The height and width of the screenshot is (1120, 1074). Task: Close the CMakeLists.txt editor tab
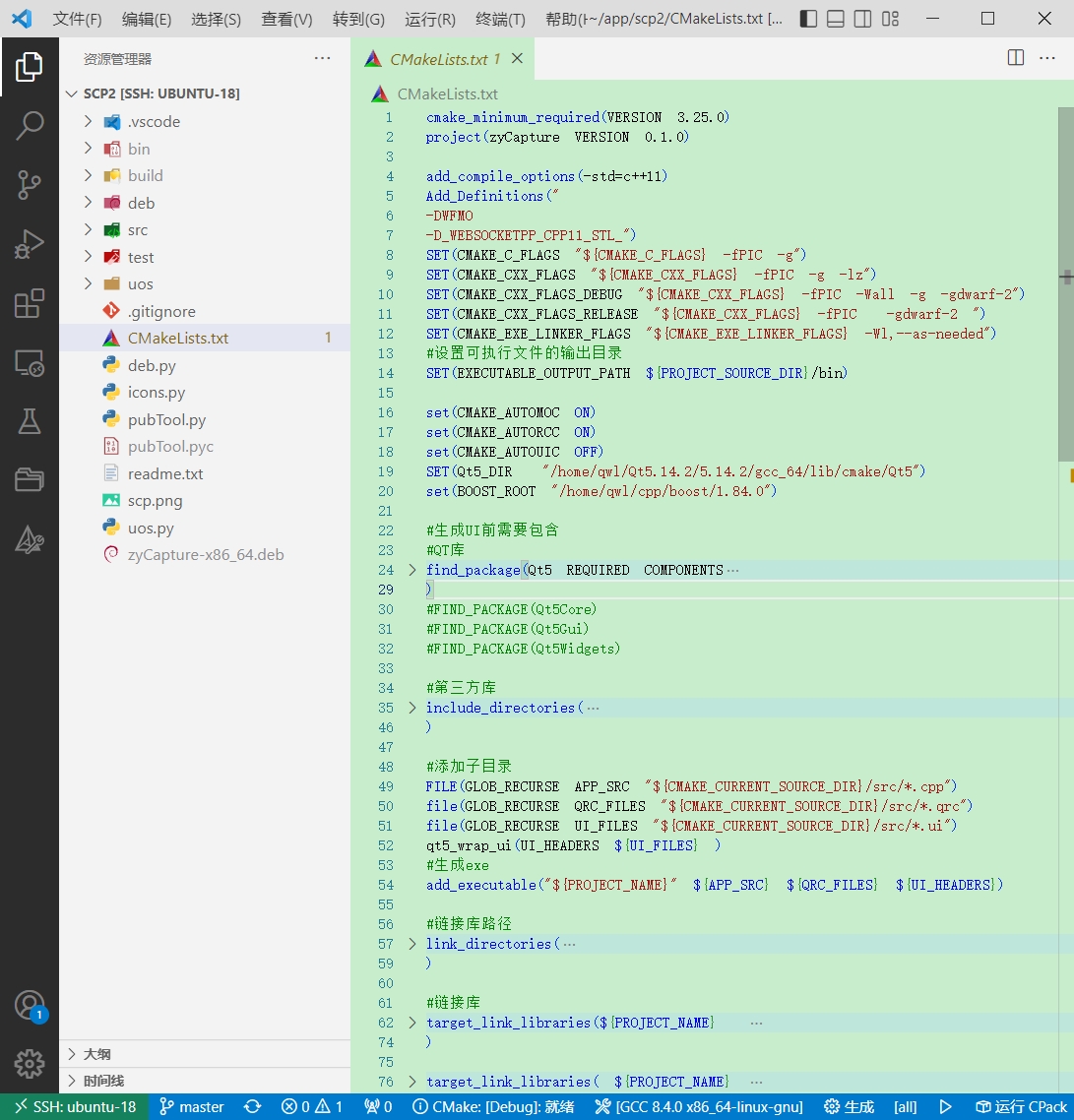pos(517,59)
